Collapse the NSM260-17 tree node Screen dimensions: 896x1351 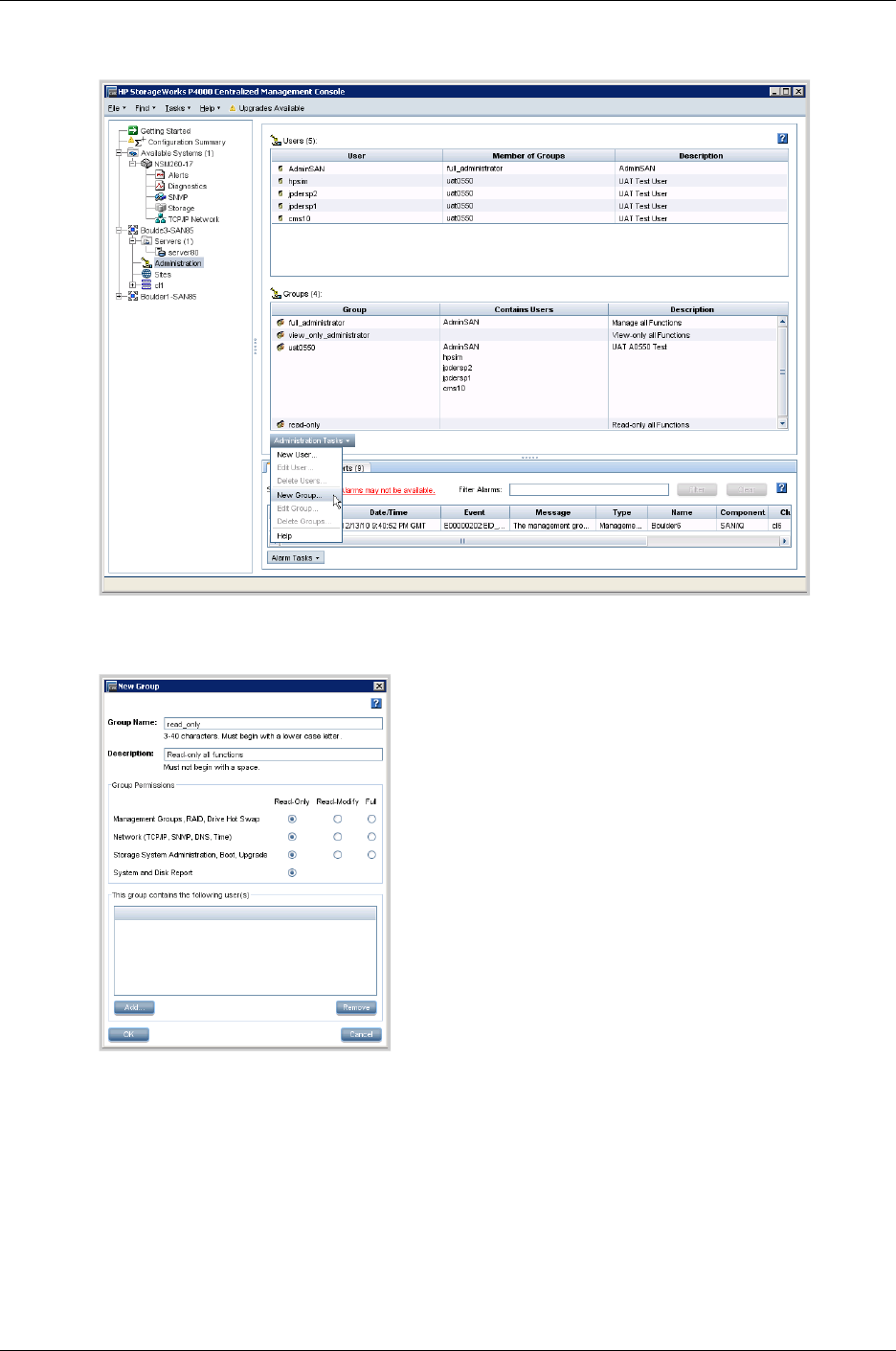(133, 164)
